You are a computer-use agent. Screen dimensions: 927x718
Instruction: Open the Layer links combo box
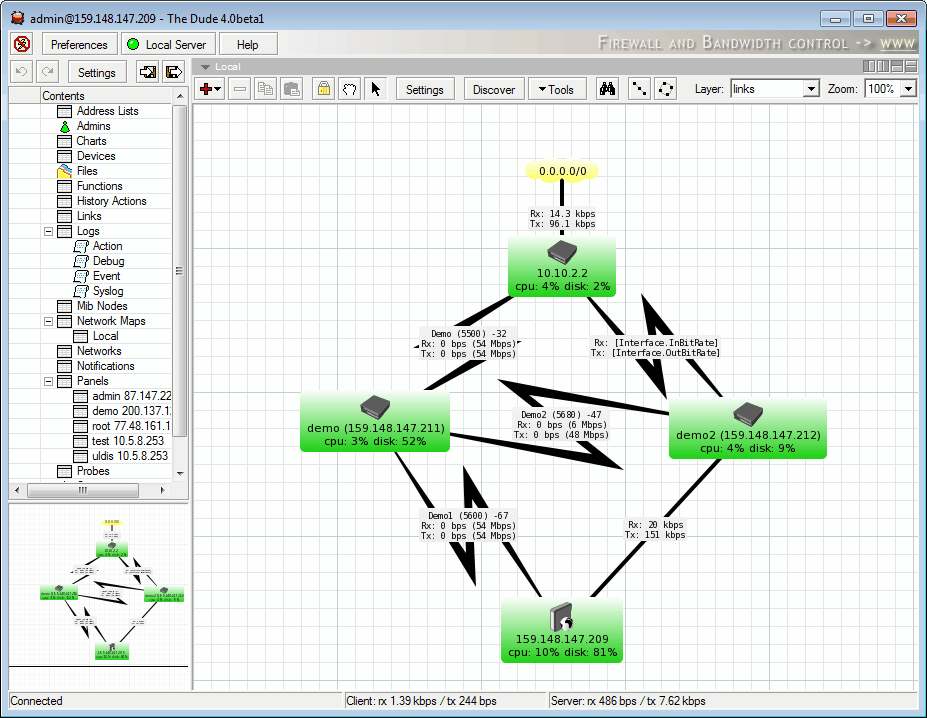pyautogui.click(x=775, y=89)
